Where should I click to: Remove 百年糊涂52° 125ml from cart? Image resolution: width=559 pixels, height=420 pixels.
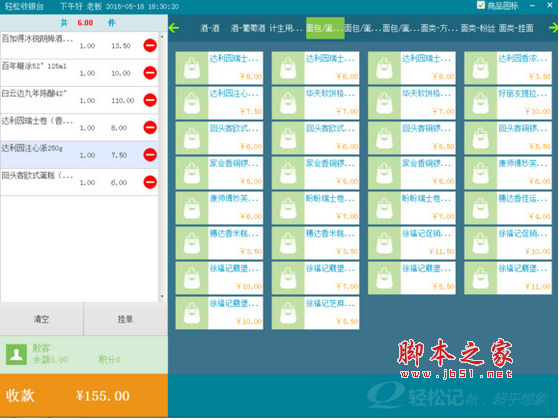point(150,73)
